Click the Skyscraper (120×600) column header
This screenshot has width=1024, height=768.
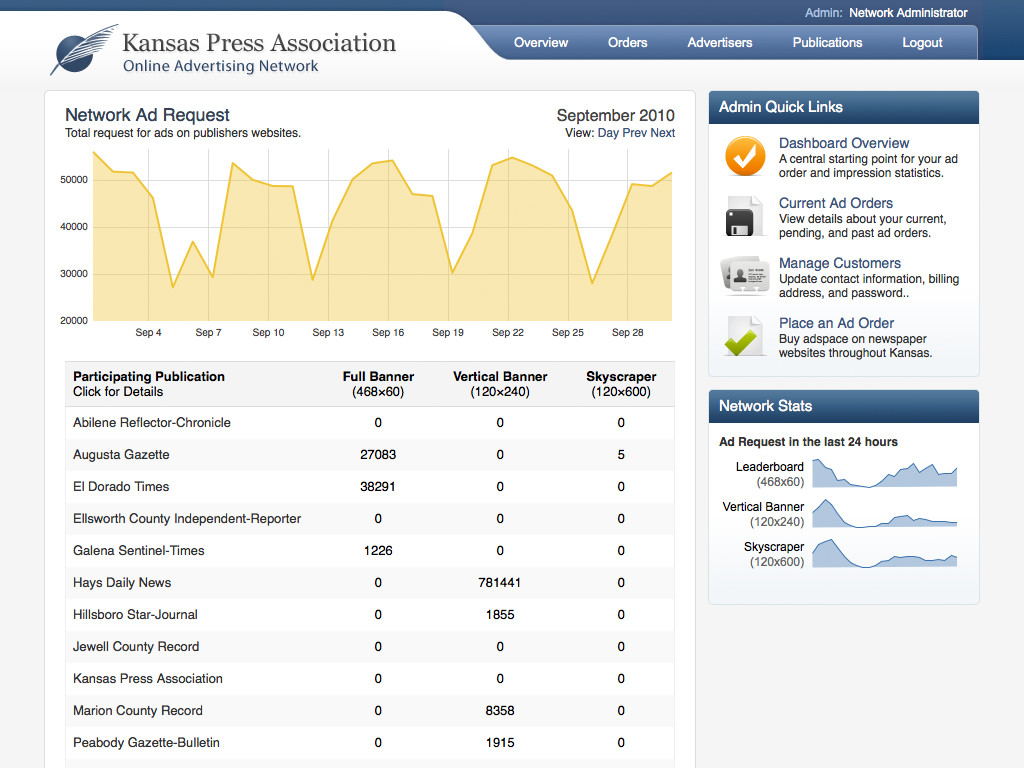point(621,384)
